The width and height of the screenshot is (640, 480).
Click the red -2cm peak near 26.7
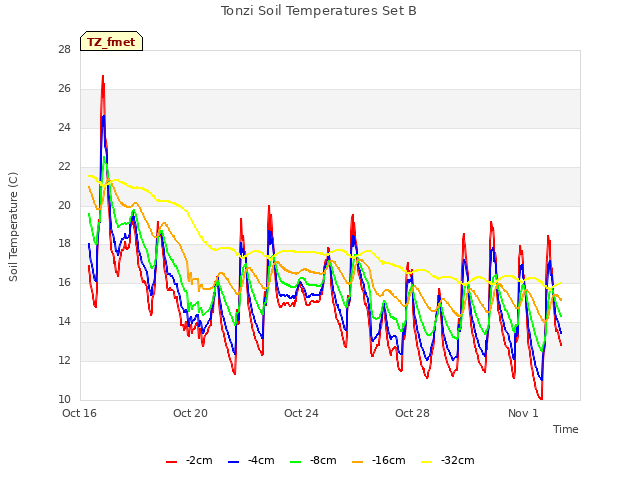(x=103, y=76)
